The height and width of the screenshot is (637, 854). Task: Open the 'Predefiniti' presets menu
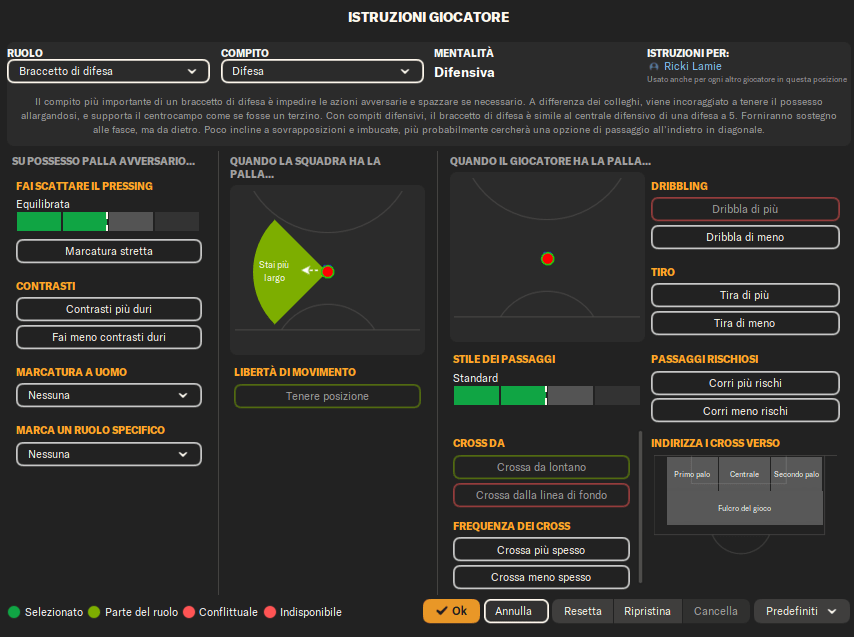point(802,611)
